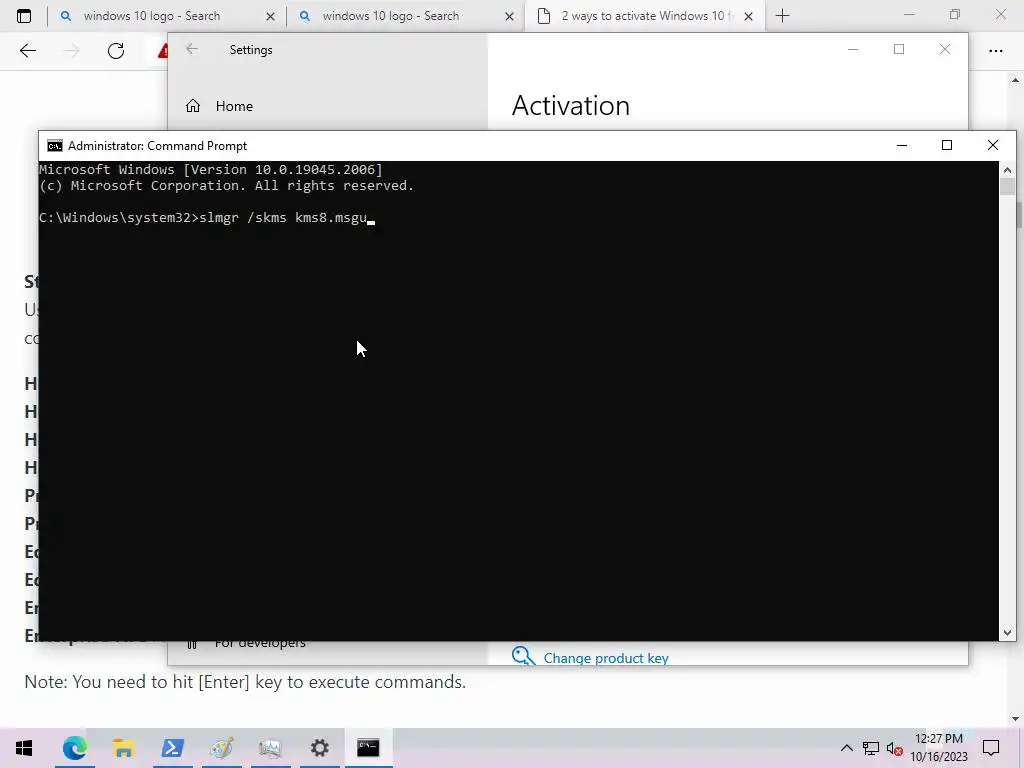Minimize the Command Prompt window
The image size is (1024, 768).
pos(902,146)
